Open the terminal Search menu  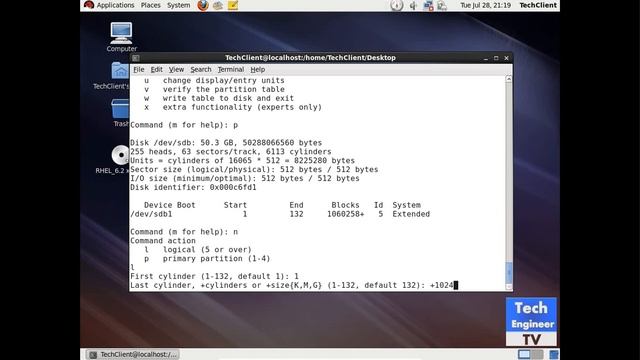(201, 69)
